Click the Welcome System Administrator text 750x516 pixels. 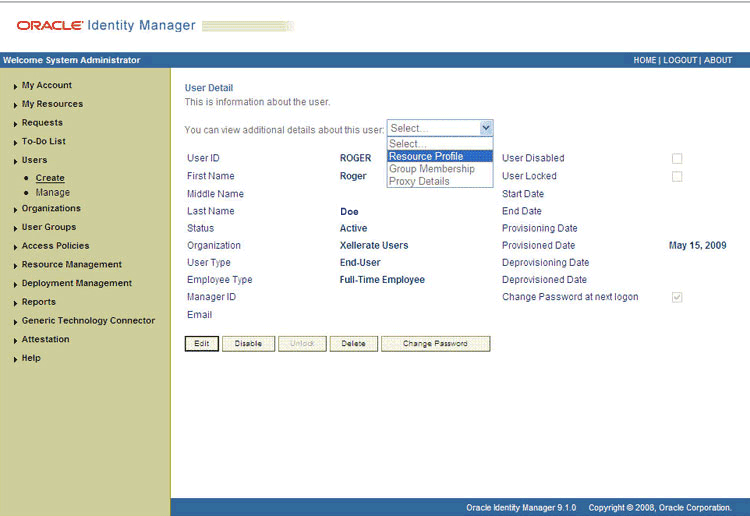coord(72,60)
